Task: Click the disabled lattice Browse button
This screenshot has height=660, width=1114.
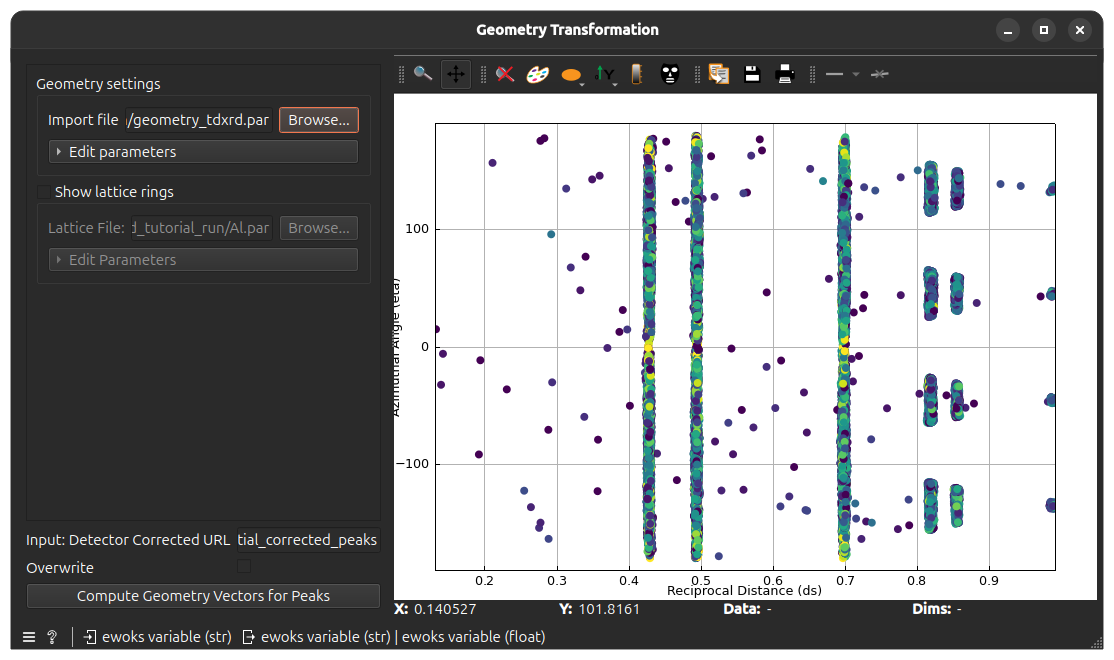Action: 318,228
